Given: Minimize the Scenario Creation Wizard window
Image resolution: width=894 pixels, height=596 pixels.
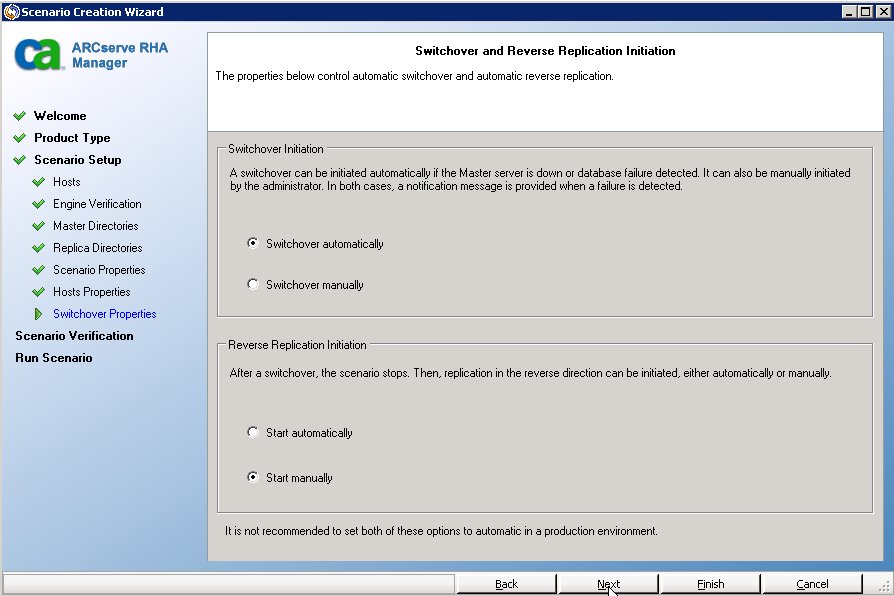Looking at the screenshot, I should (849, 11).
